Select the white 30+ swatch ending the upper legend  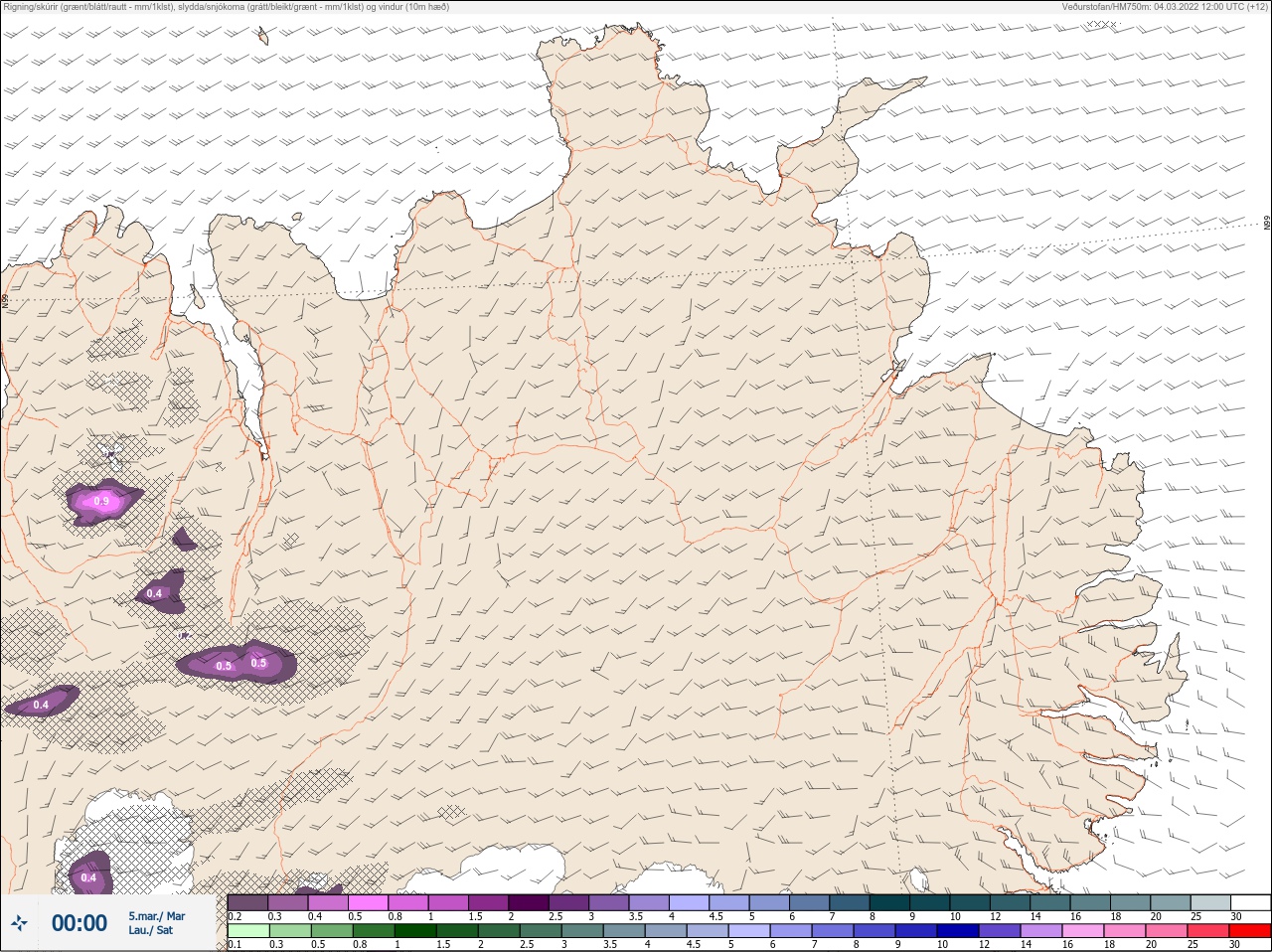pos(1250,902)
